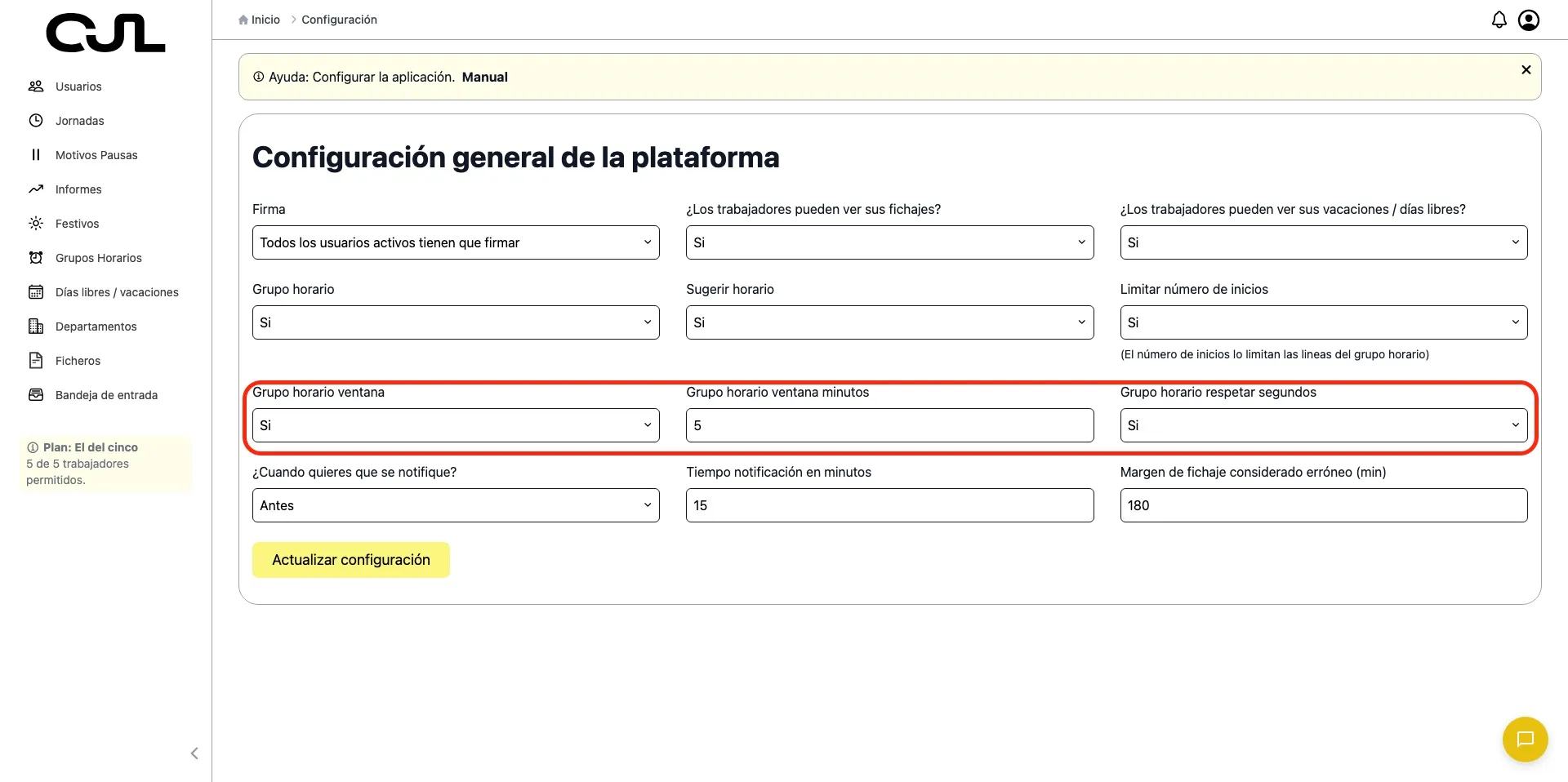1568x782 pixels.
Task: Click the Jornadas clock icon
Action: (36, 120)
